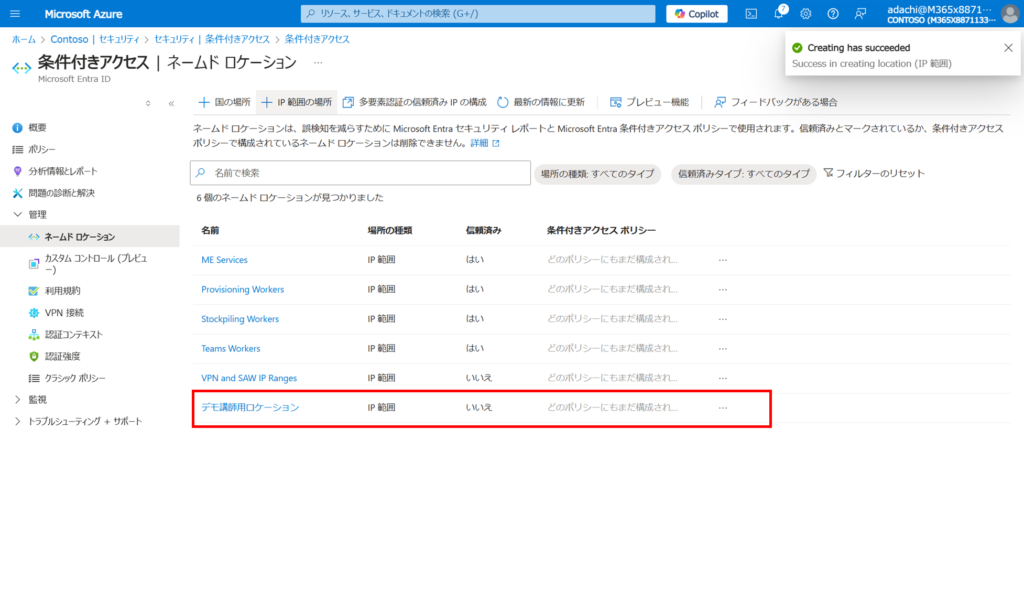Screen dimensions: 1024x590
Task: Click policy cell in Teams Workers row
Action: [x=613, y=348]
